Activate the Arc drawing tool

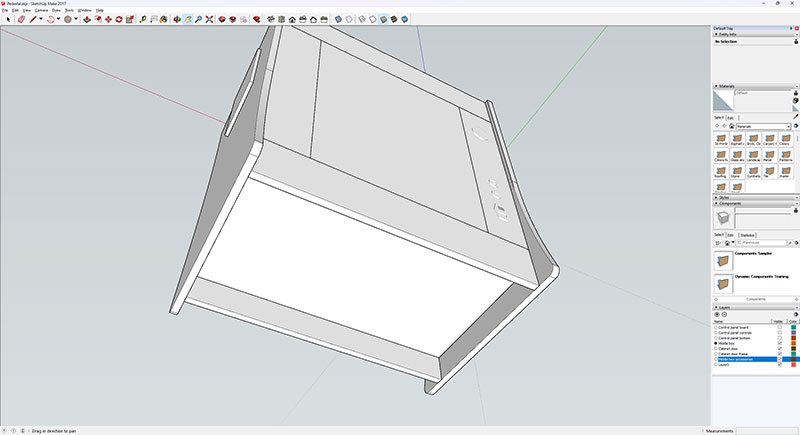click(x=51, y=19)
